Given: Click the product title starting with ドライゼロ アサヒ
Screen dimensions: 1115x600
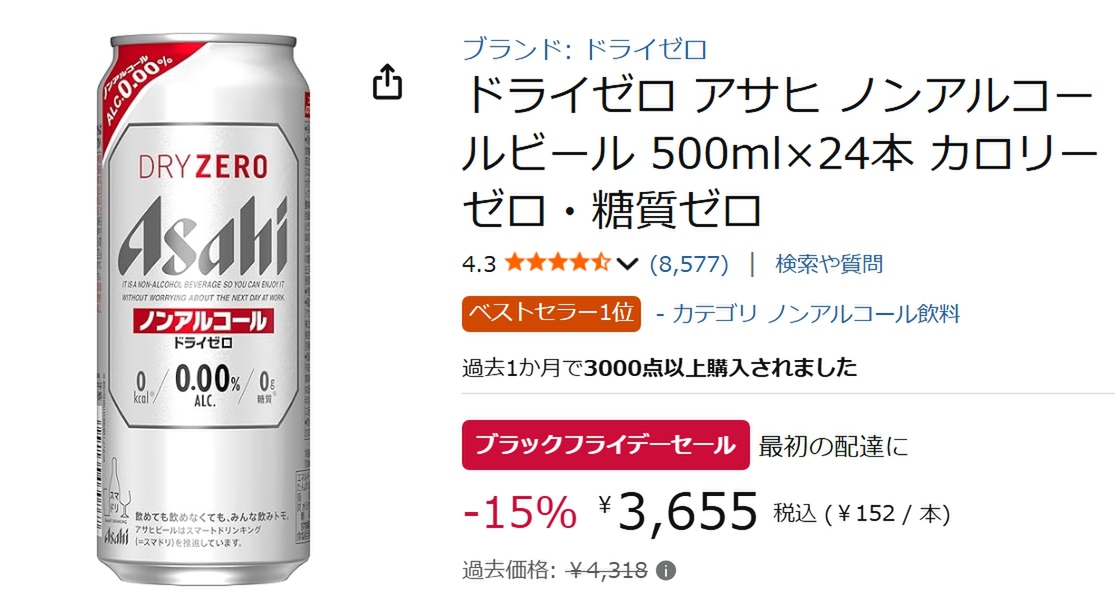Looking at the screenshot, I should pos(779,153).
